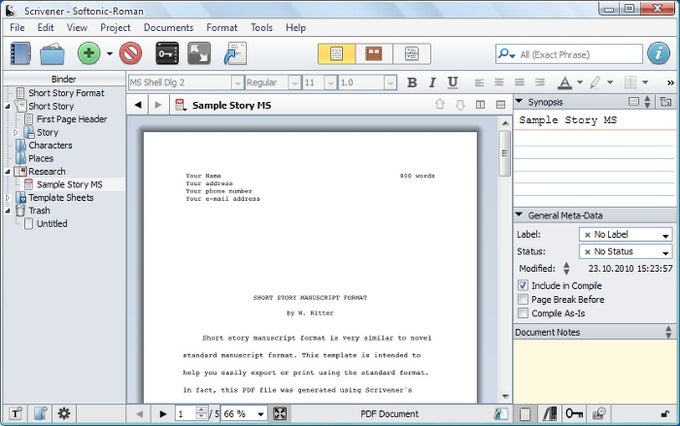Click the Compile document icon

(x=235, y=53)
